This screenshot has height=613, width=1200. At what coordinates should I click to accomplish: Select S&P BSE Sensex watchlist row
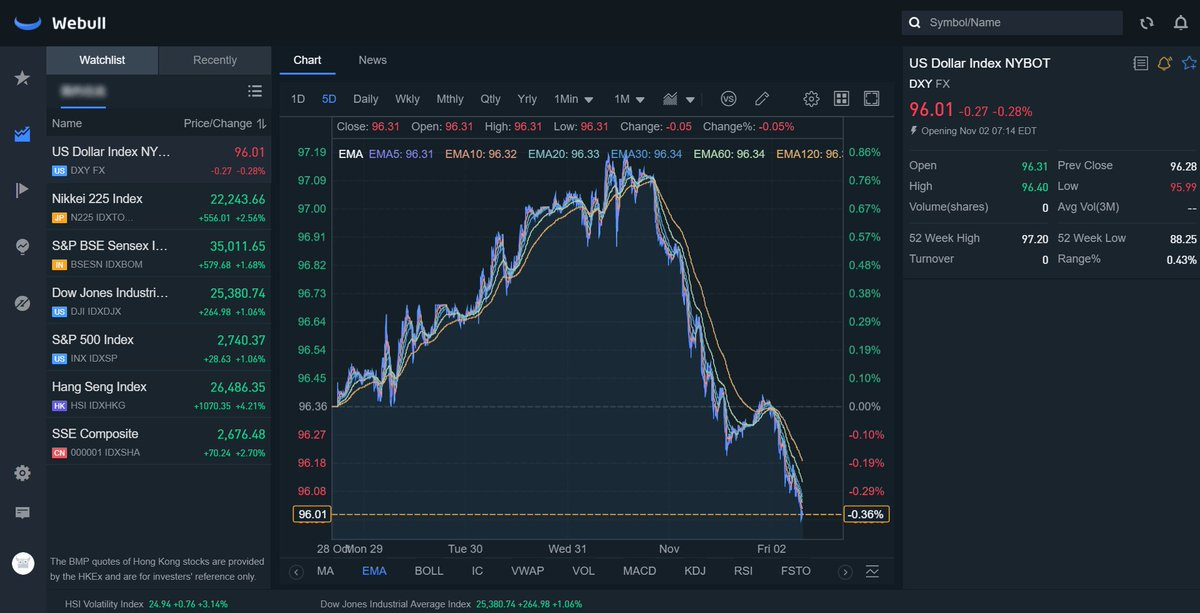point(159,254)
